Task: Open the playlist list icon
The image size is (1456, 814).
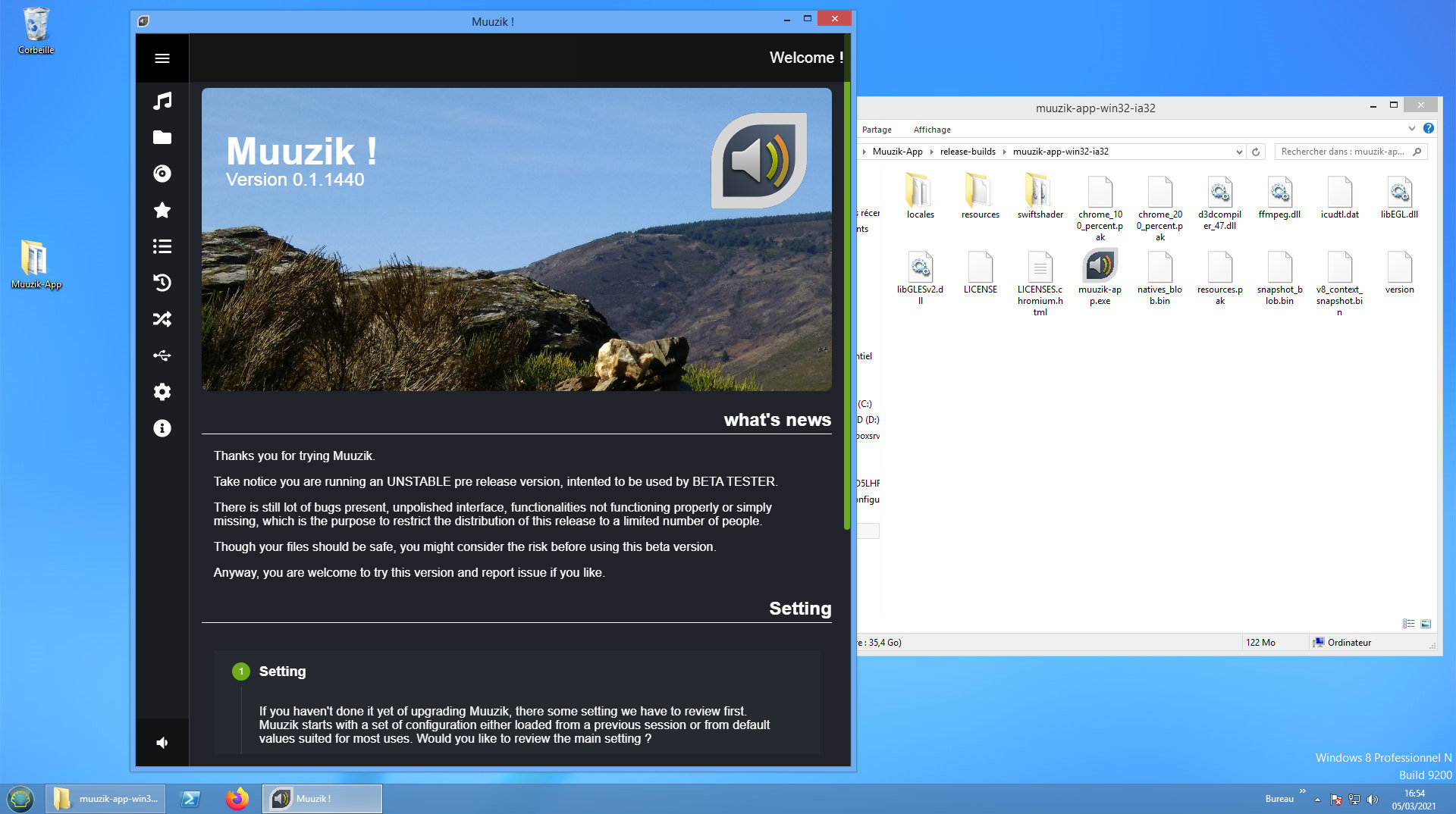Action: pyautogui.click(x=162, y=246)
